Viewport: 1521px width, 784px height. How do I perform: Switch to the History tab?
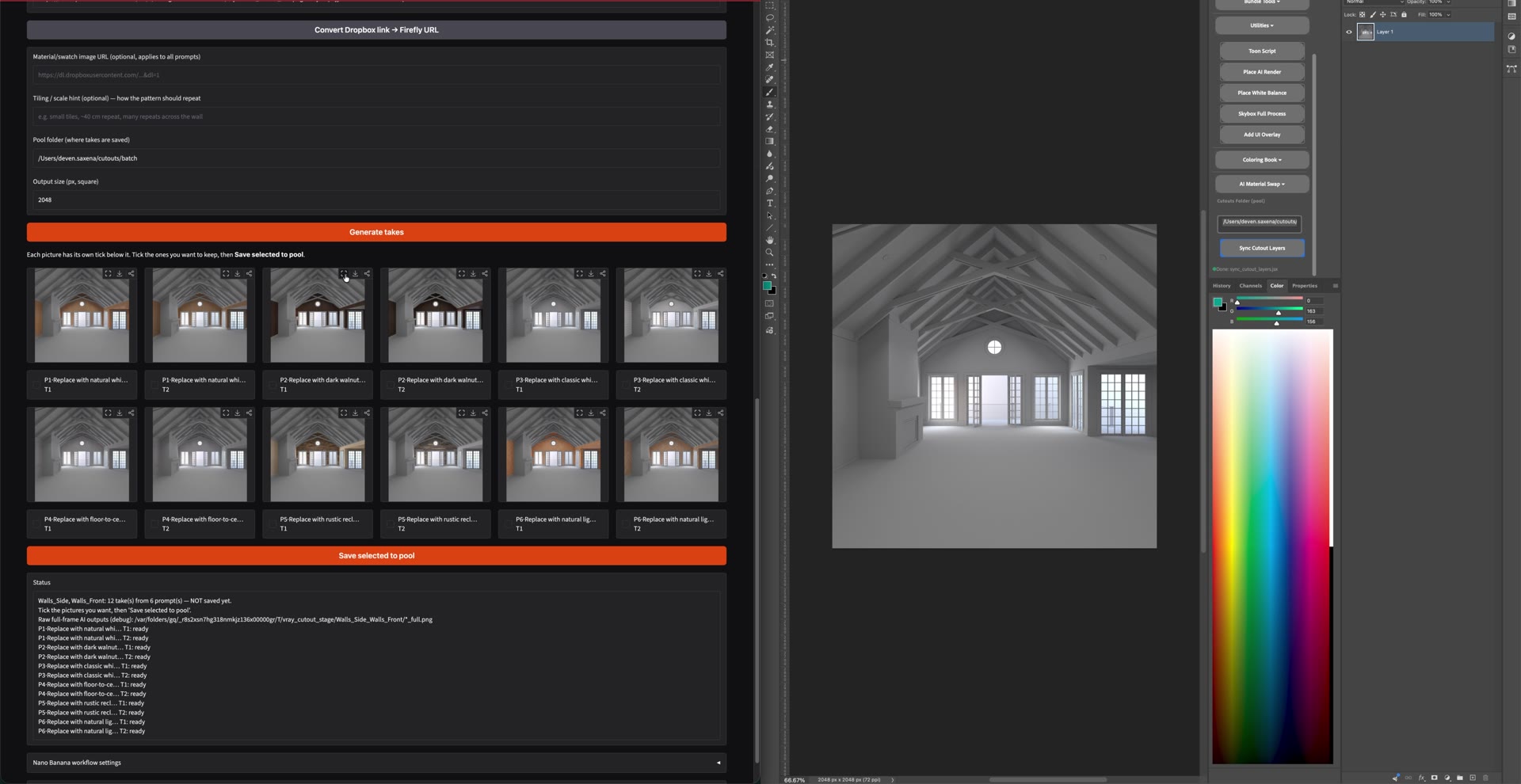pyautogui.click(x=1222, y=286)
